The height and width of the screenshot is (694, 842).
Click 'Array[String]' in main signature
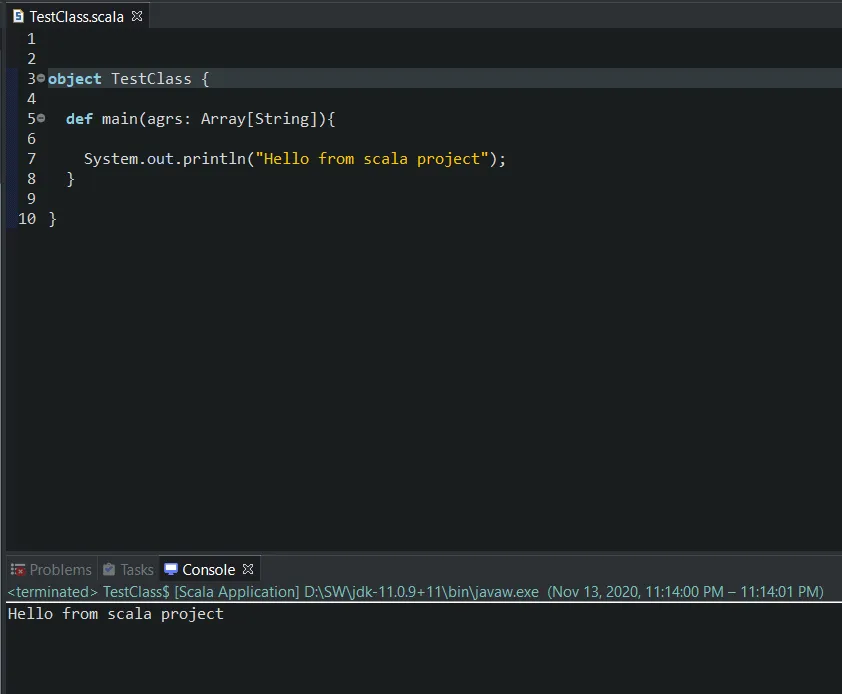[x=259, y=119]
